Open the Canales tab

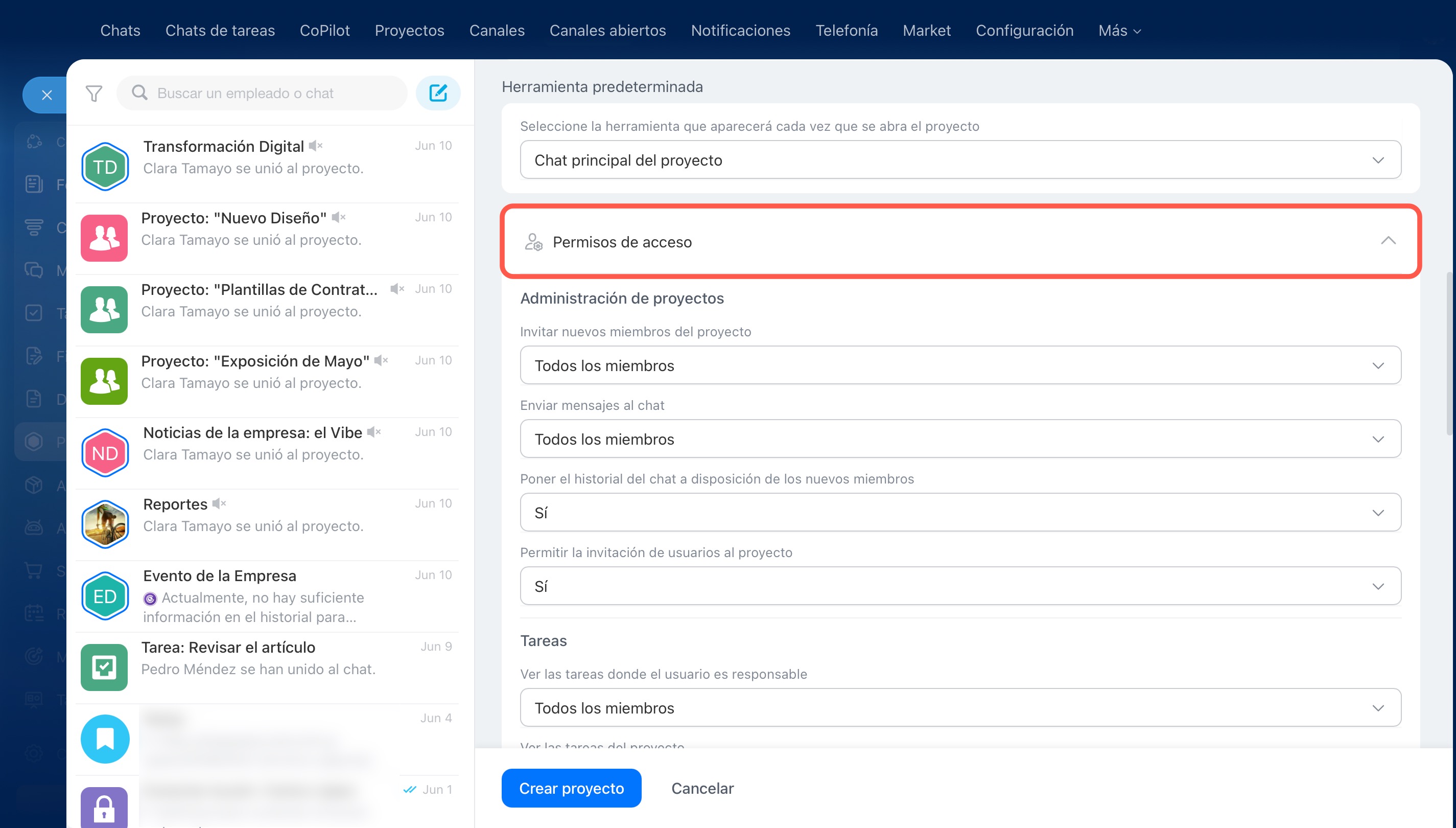[497, 31]
